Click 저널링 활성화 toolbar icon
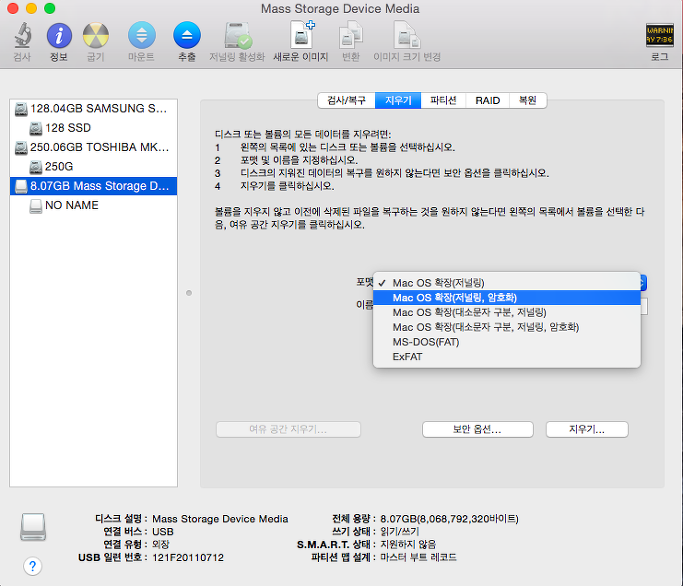The width and height of the screenshot is (683, 586). (x=237, y=35)
